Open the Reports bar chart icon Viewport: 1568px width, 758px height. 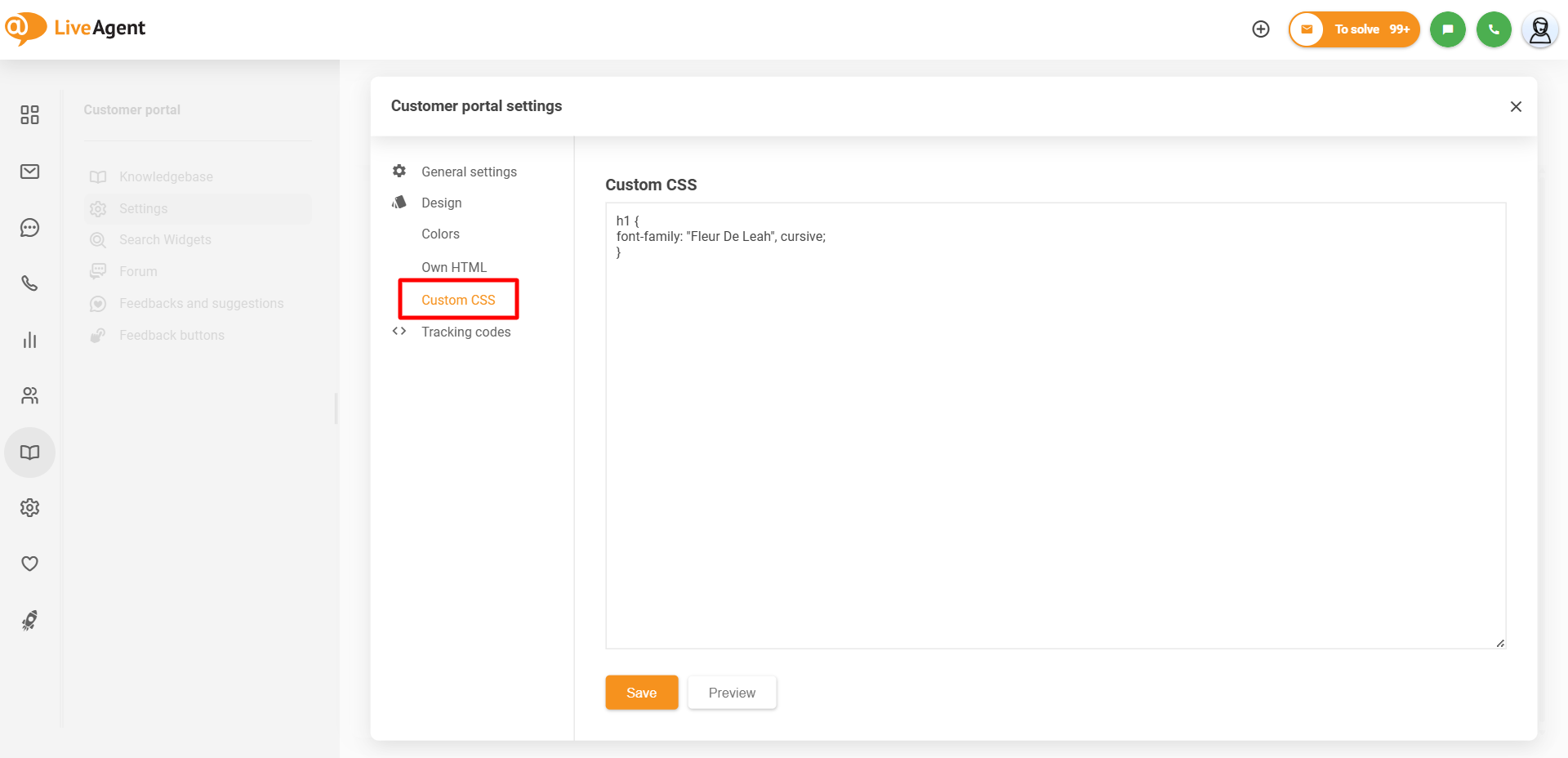pyautogui.click(x=29, y=340)
